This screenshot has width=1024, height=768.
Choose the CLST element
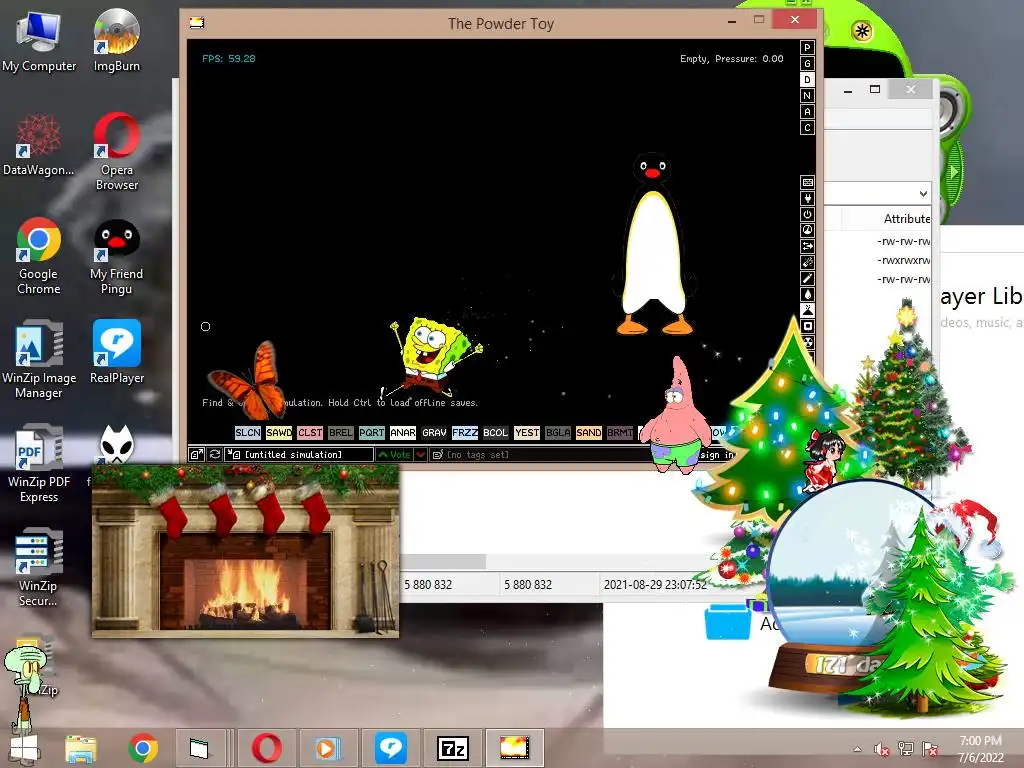pyautogui.click(x=310, y=432)
